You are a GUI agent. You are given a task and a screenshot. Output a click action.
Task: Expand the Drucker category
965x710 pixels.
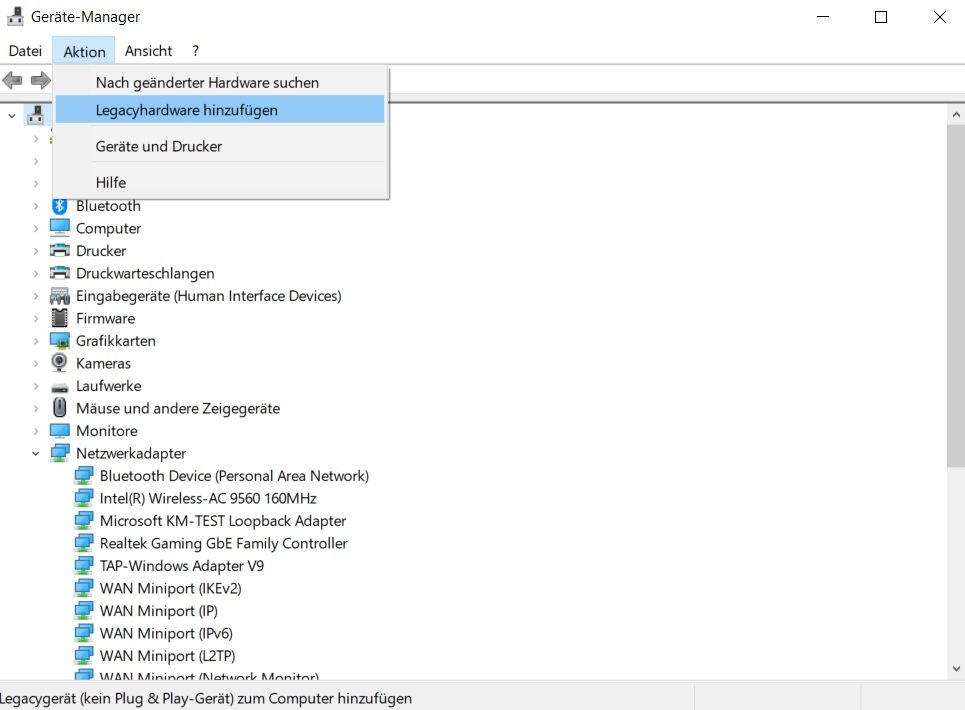pyautogui.click(x=36, y=251)
